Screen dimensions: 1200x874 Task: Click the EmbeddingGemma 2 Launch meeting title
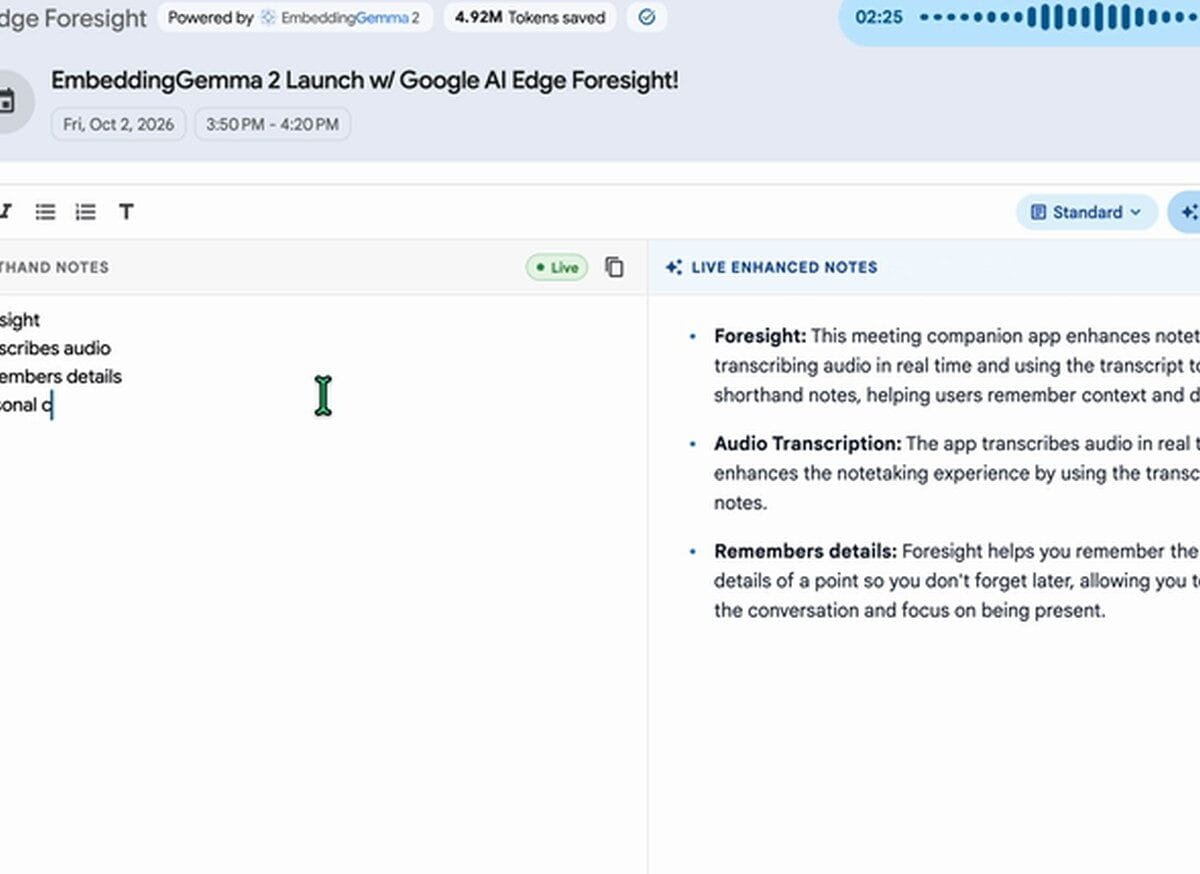click(x=365, y=81)
